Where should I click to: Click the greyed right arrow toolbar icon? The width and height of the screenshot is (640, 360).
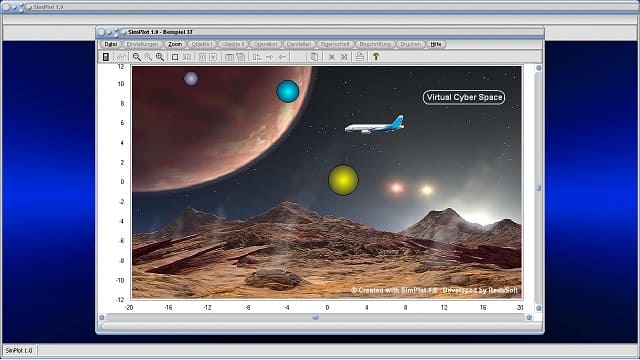(269, 57)
